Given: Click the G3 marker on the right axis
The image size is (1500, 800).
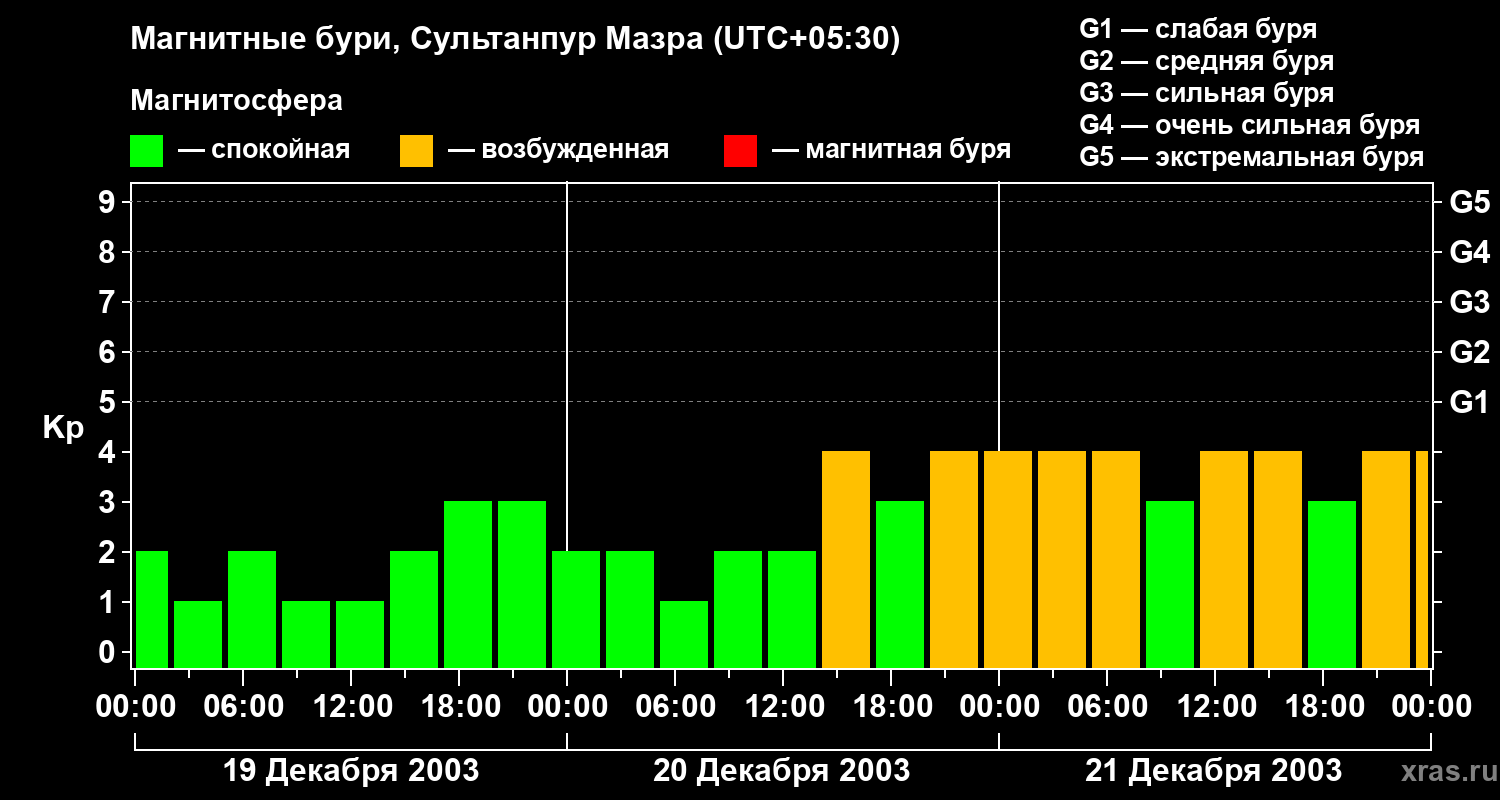Looking at the screenshot, I should (1469, 302).
